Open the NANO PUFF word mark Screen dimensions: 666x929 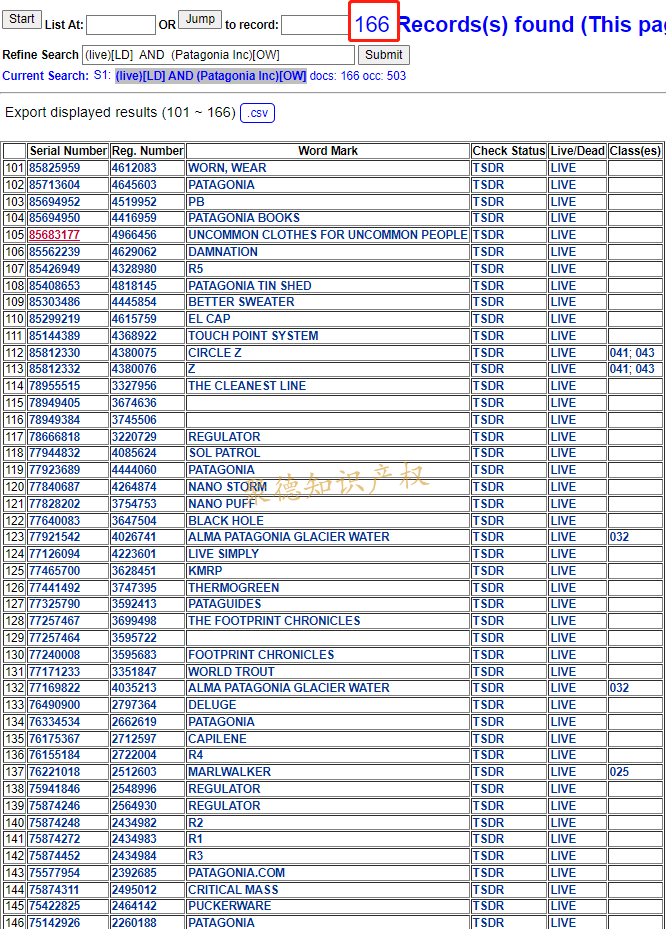click(x=222, y=504)
